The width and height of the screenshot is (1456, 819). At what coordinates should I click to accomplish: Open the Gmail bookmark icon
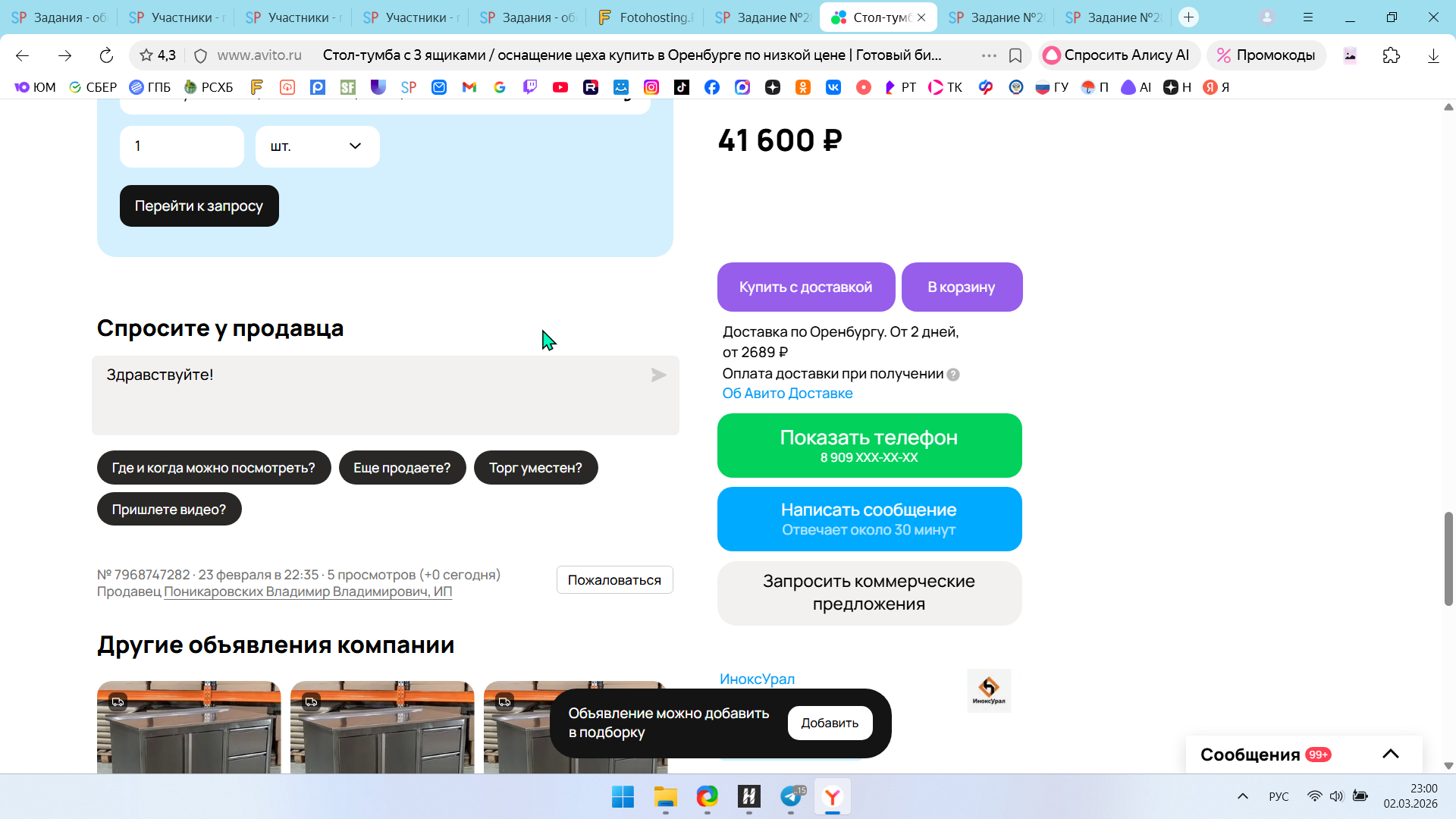[469, 87]
